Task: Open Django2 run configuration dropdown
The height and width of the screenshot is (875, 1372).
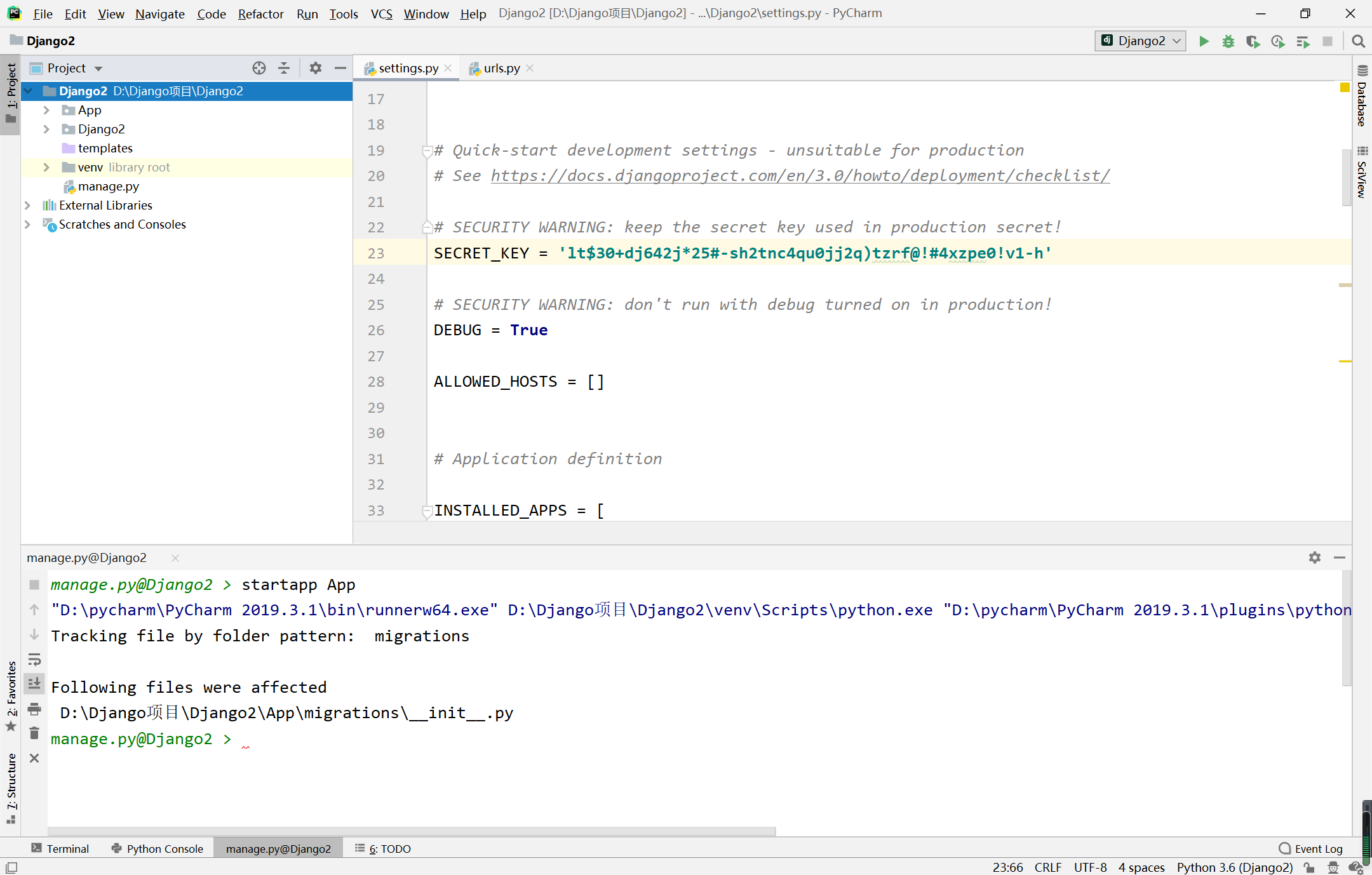Action: point(1141,41)
